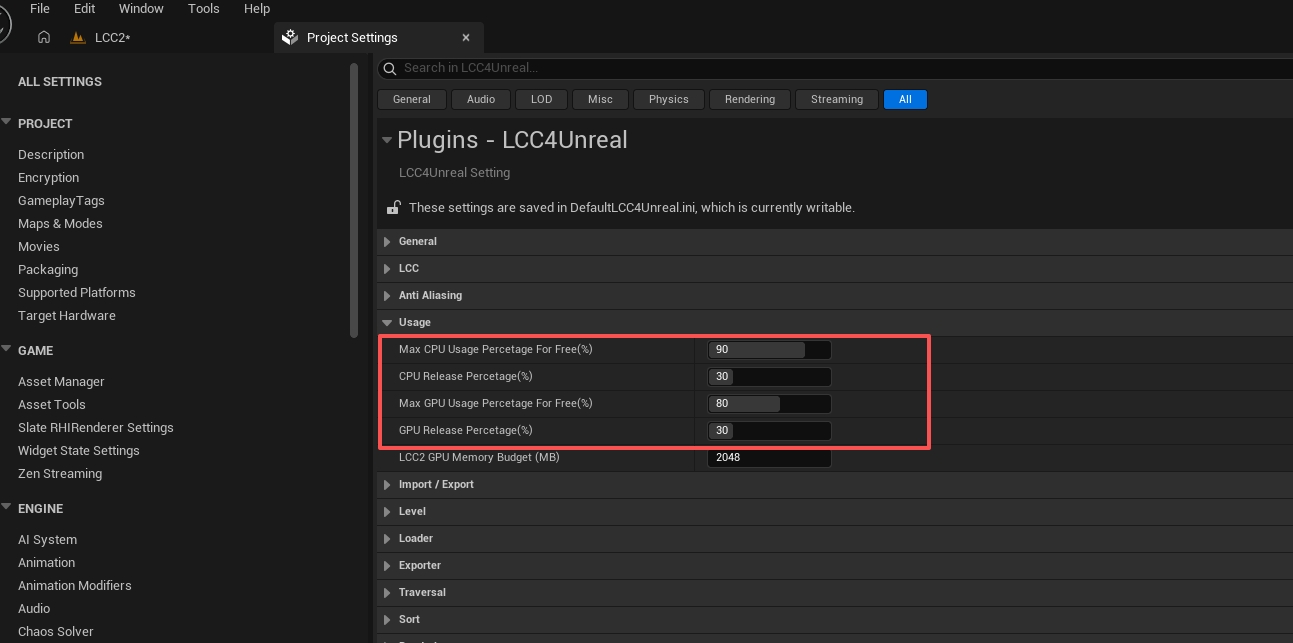Open Packaging settings
The height and width of the screenshot is (643, 1293).
click(x=48, y=269)
